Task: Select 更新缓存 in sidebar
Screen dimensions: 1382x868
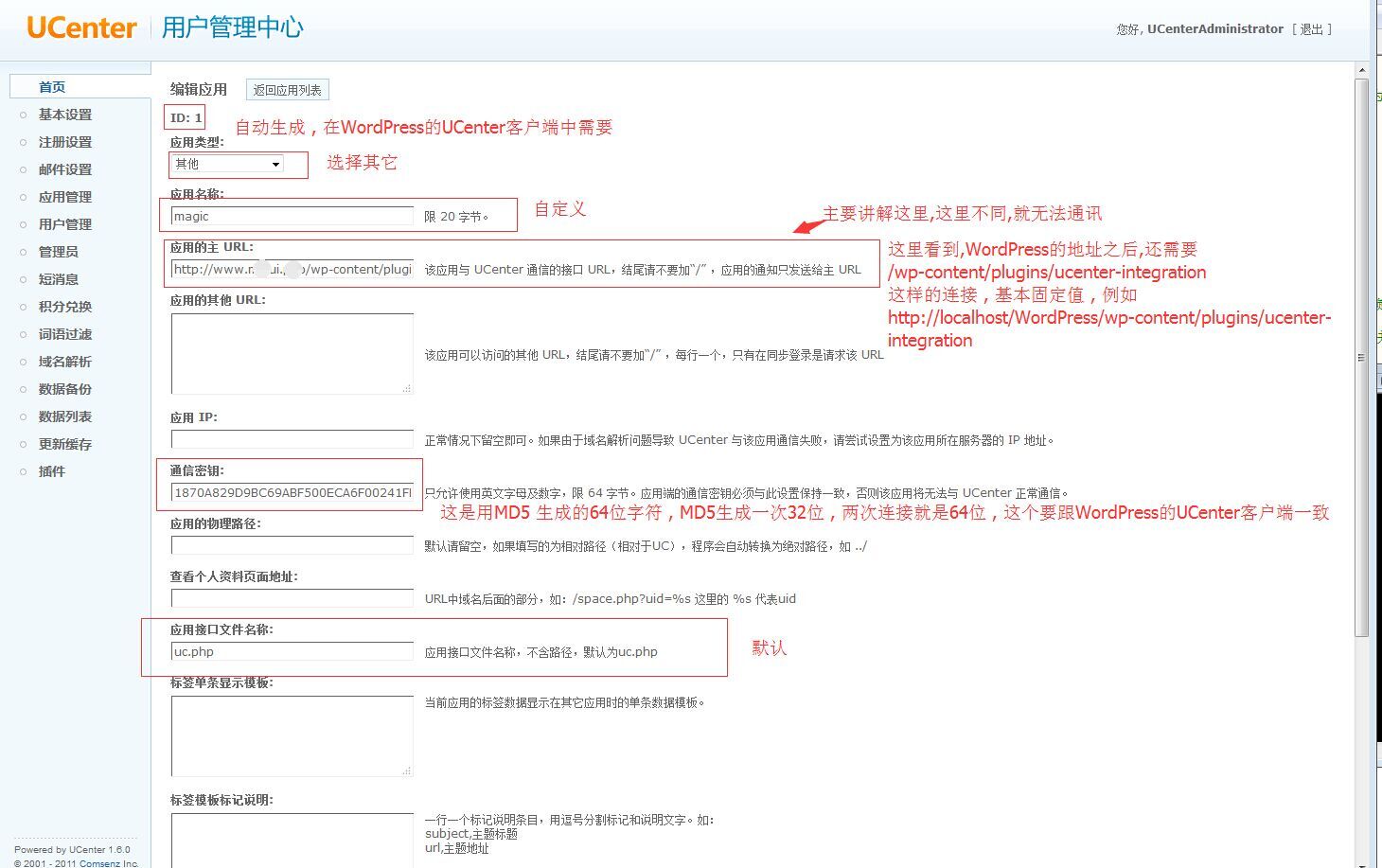Action: pyautogui.click(x=65, y=444)
